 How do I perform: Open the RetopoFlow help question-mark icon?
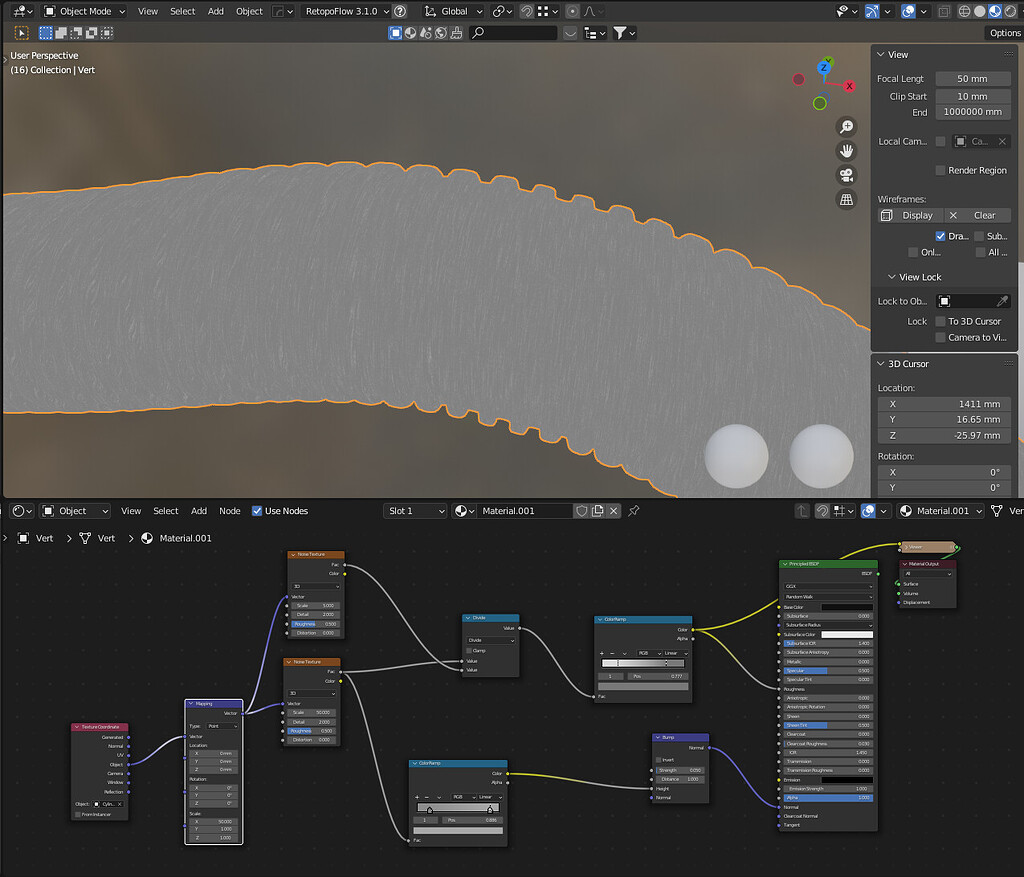point(400,11)
